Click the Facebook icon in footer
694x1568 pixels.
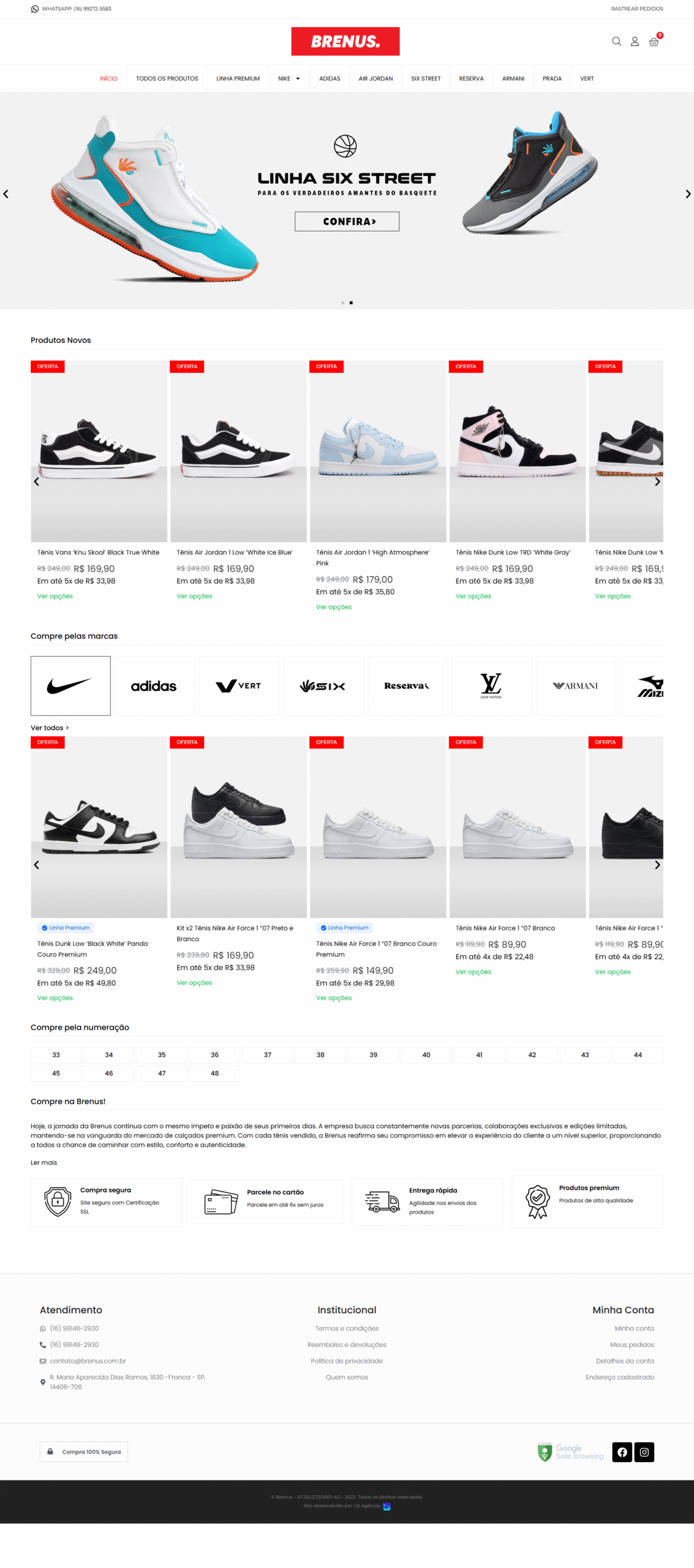tap(622, 1452)
